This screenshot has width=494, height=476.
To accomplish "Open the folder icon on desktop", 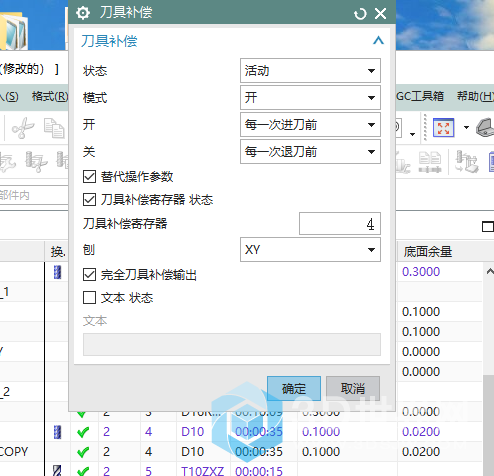I will (x=14, y=32).
